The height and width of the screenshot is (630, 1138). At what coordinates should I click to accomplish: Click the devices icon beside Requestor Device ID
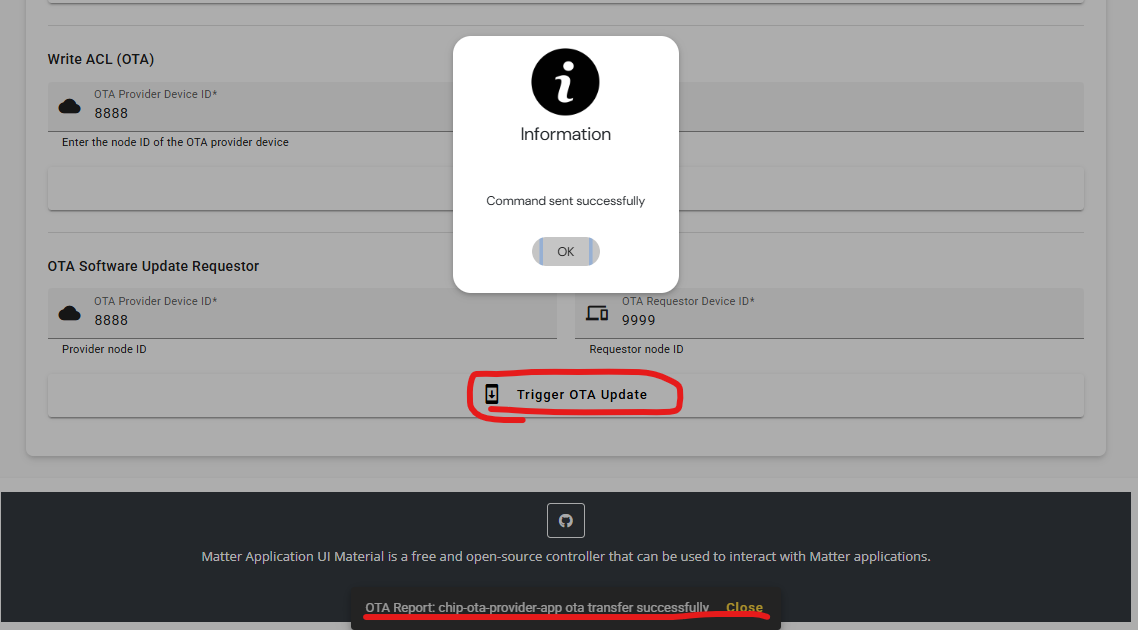pyautogui.click(x=597, y=314)
